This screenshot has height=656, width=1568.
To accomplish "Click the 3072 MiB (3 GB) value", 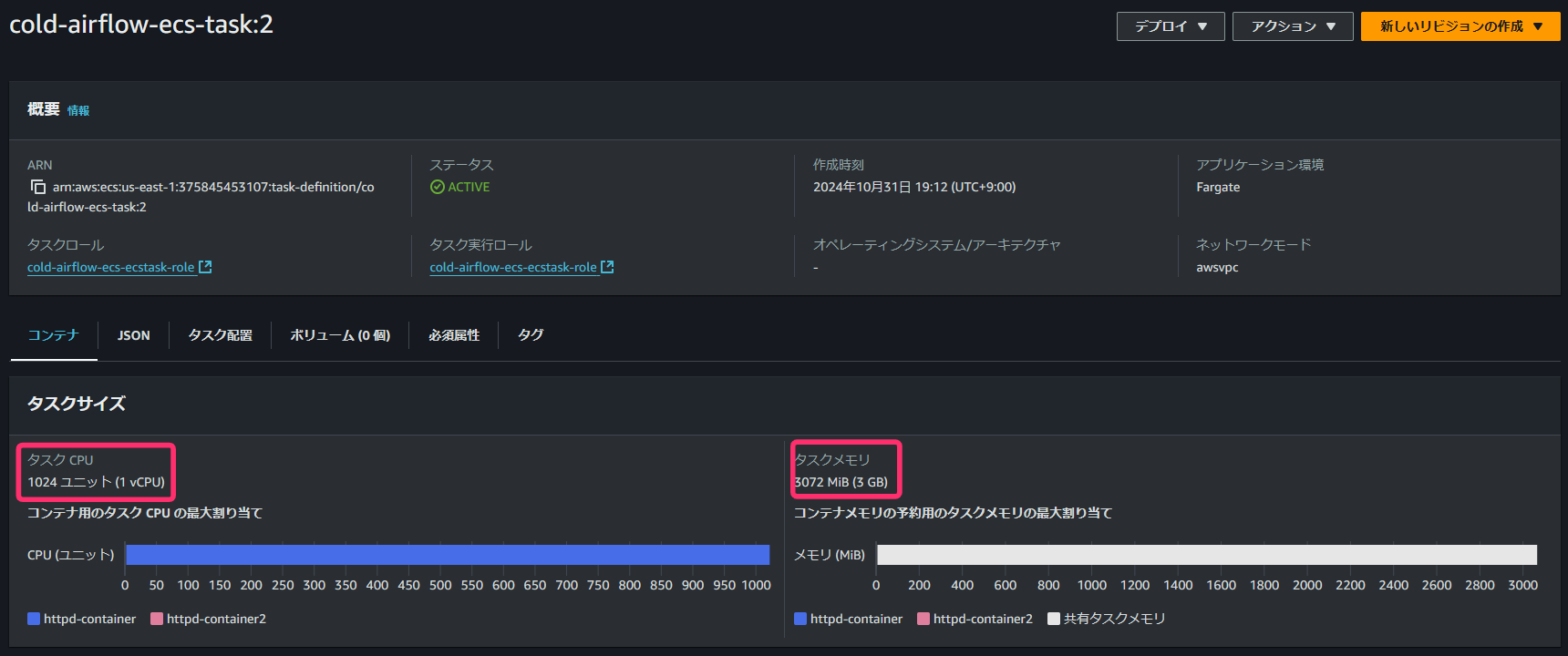I will 841,482.
